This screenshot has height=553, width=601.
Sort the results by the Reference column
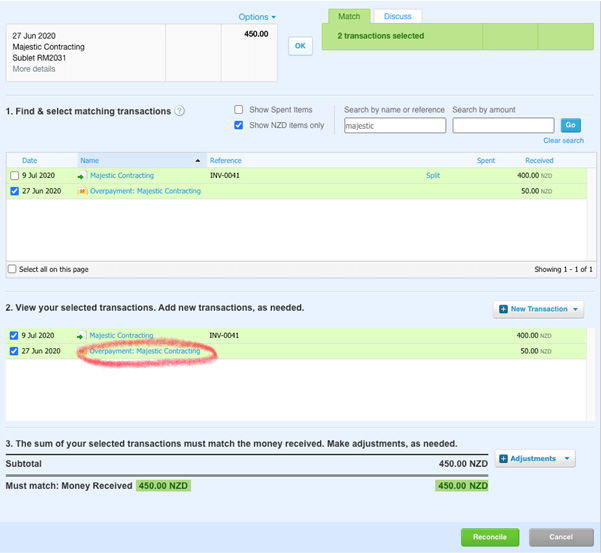click(x=225, y=161)
